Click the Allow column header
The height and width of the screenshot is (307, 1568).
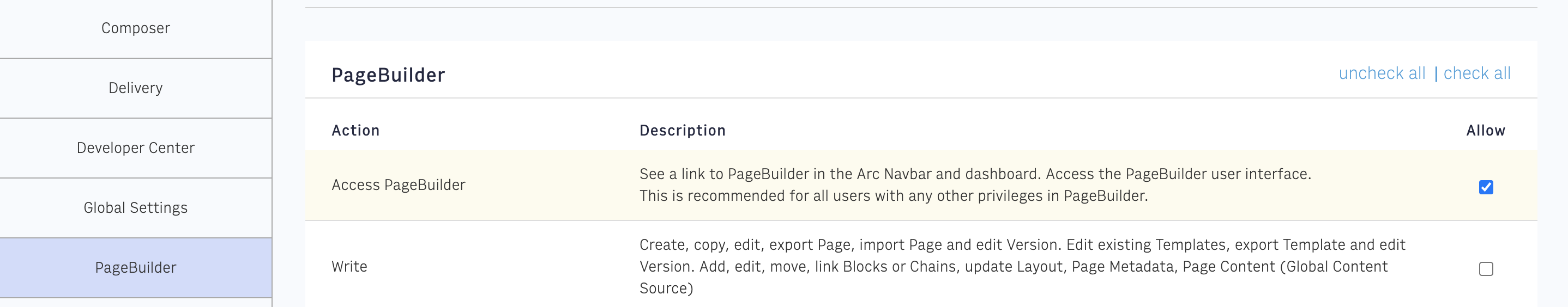[x=1485, y=131]
